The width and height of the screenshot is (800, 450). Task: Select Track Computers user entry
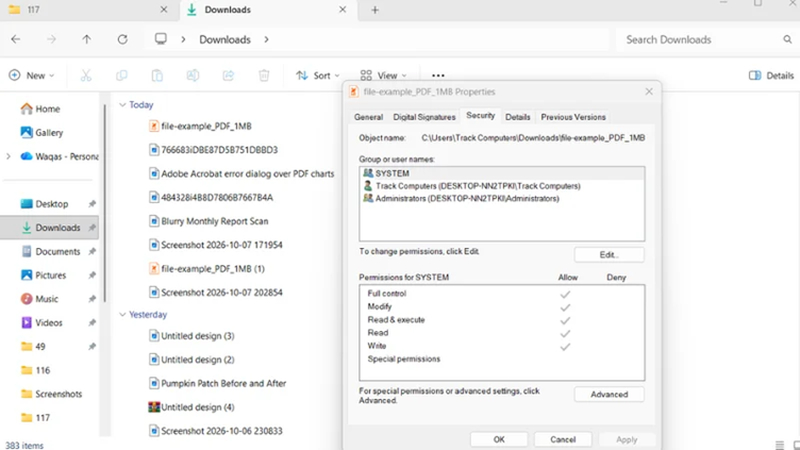[x=502, y=186]
